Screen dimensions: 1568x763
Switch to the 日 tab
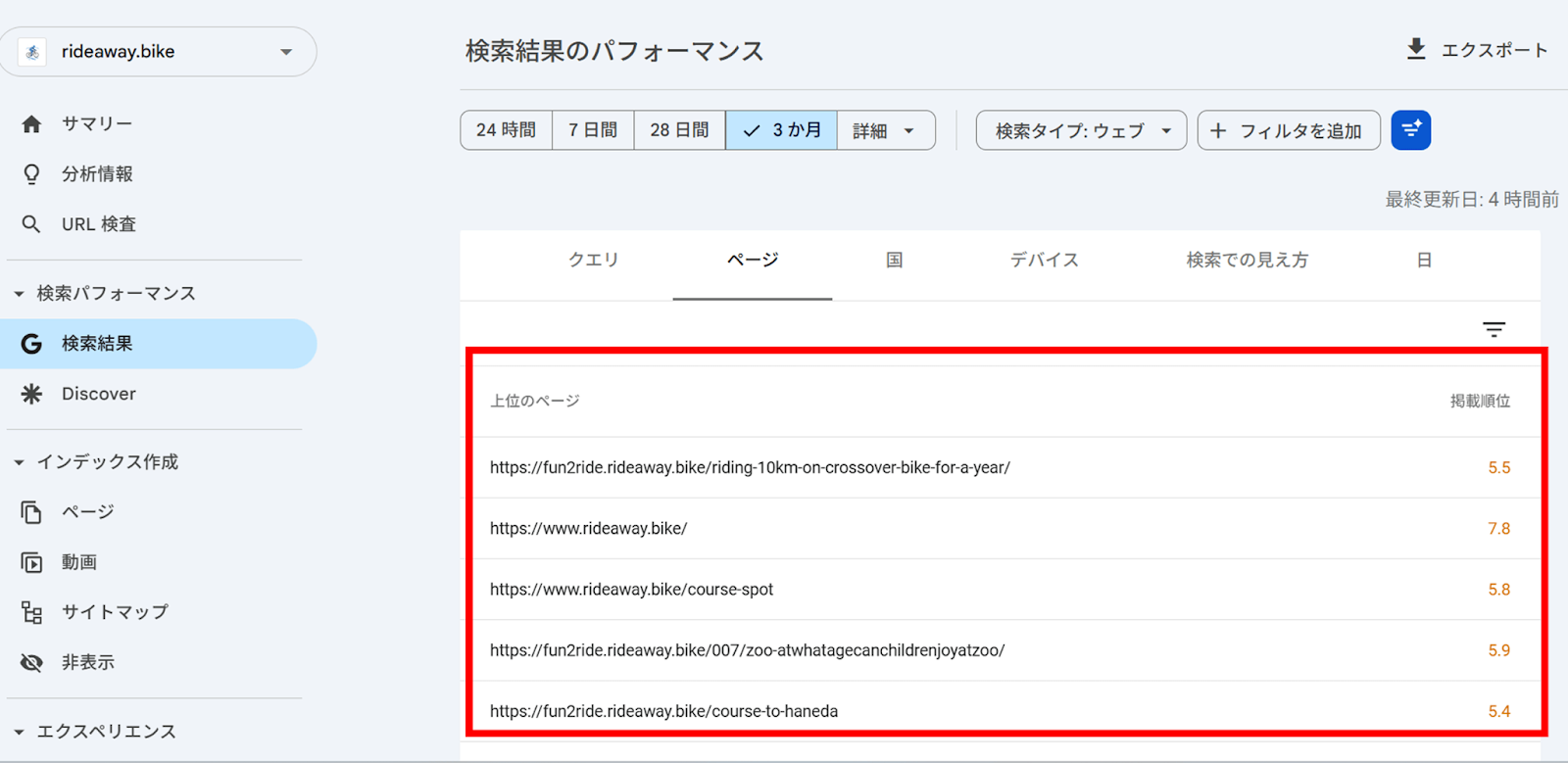[1425, 261]
